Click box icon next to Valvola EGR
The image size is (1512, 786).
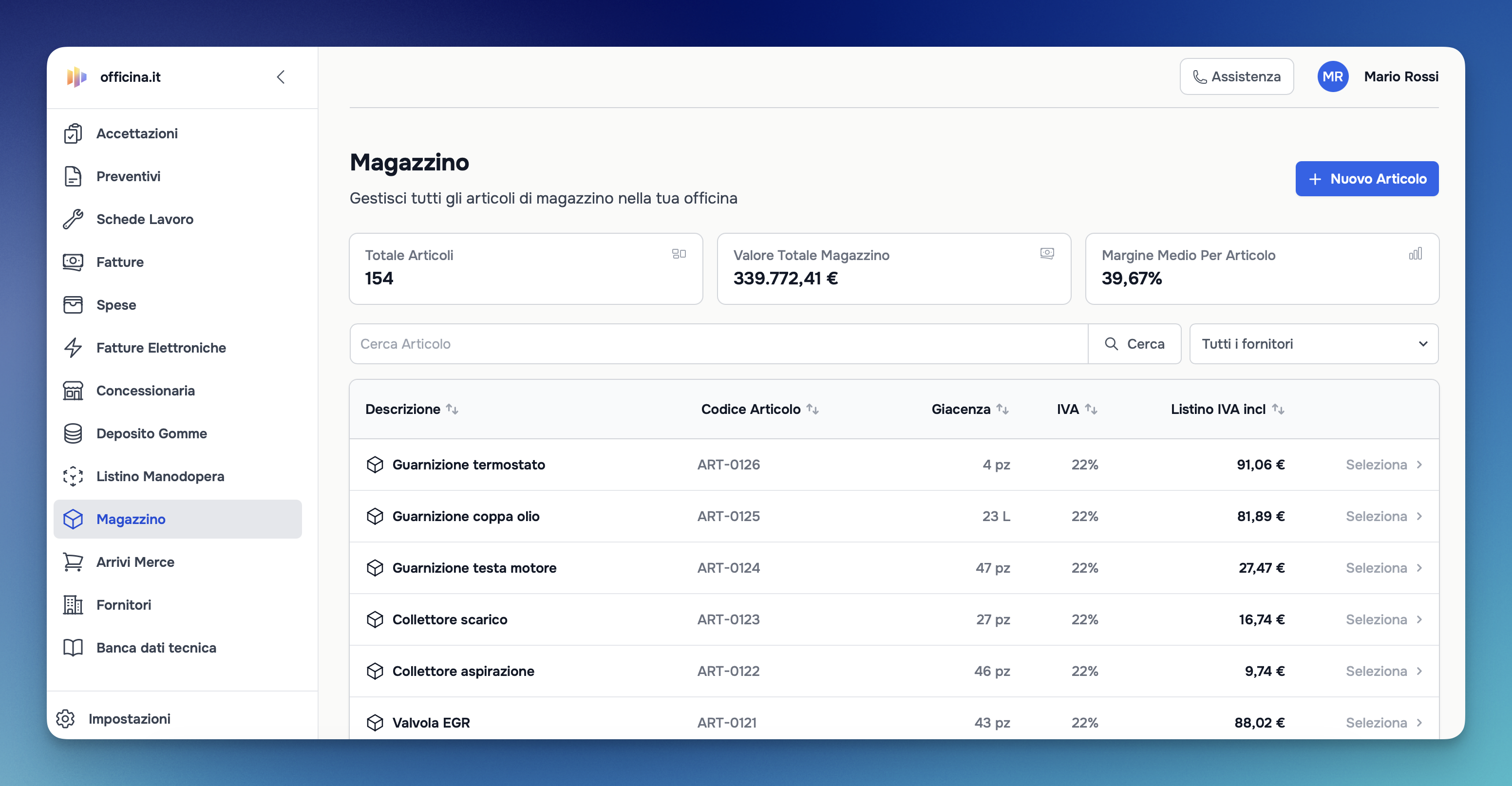tap(375, 723)
